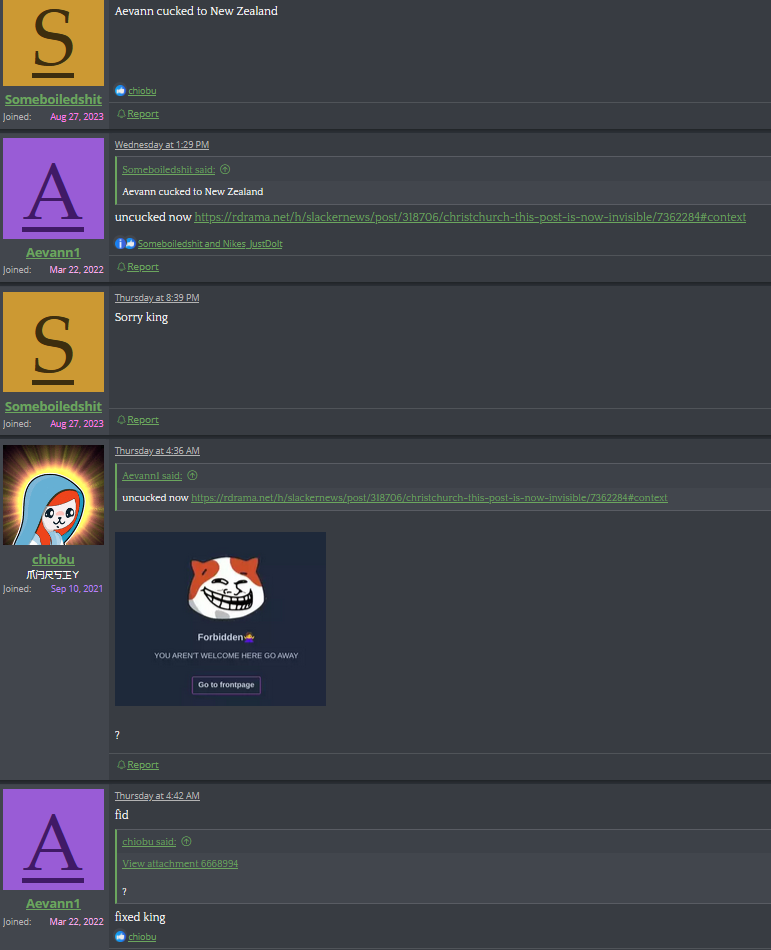Follow the 'Someboiledshit said:' quote link

[x=168, y=170]
